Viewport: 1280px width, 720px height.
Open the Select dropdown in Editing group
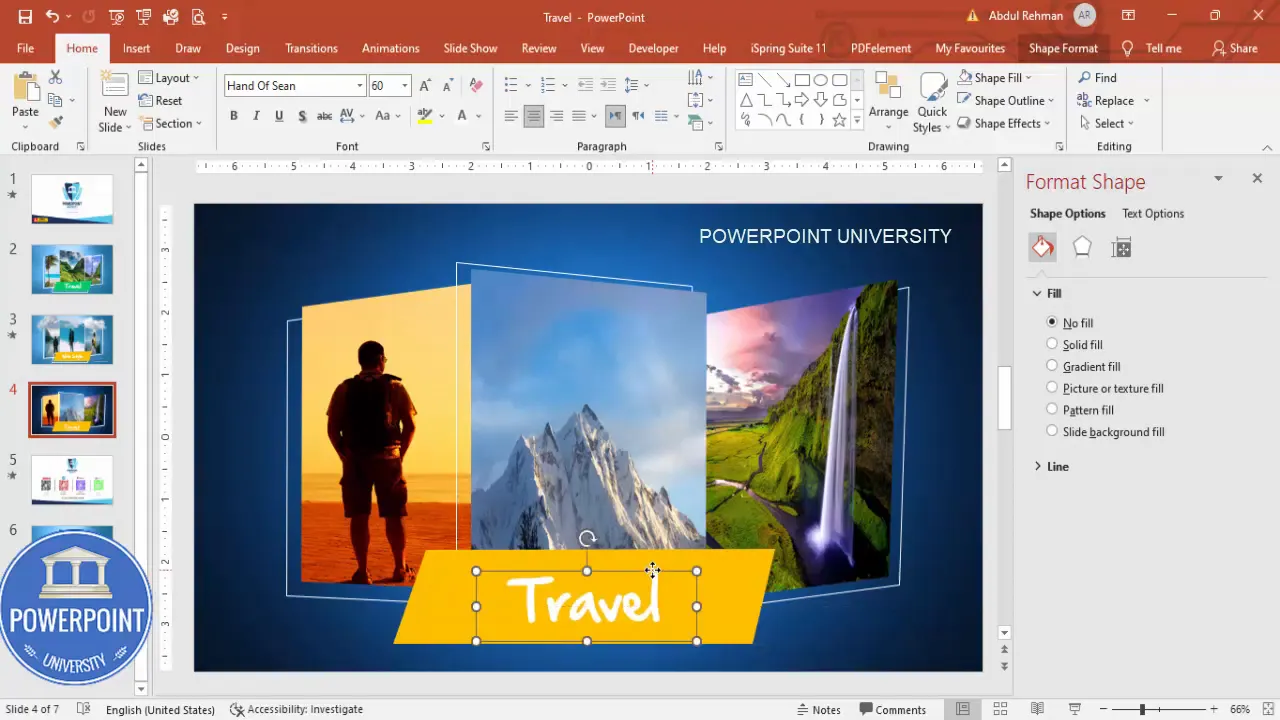(1106, 123)
